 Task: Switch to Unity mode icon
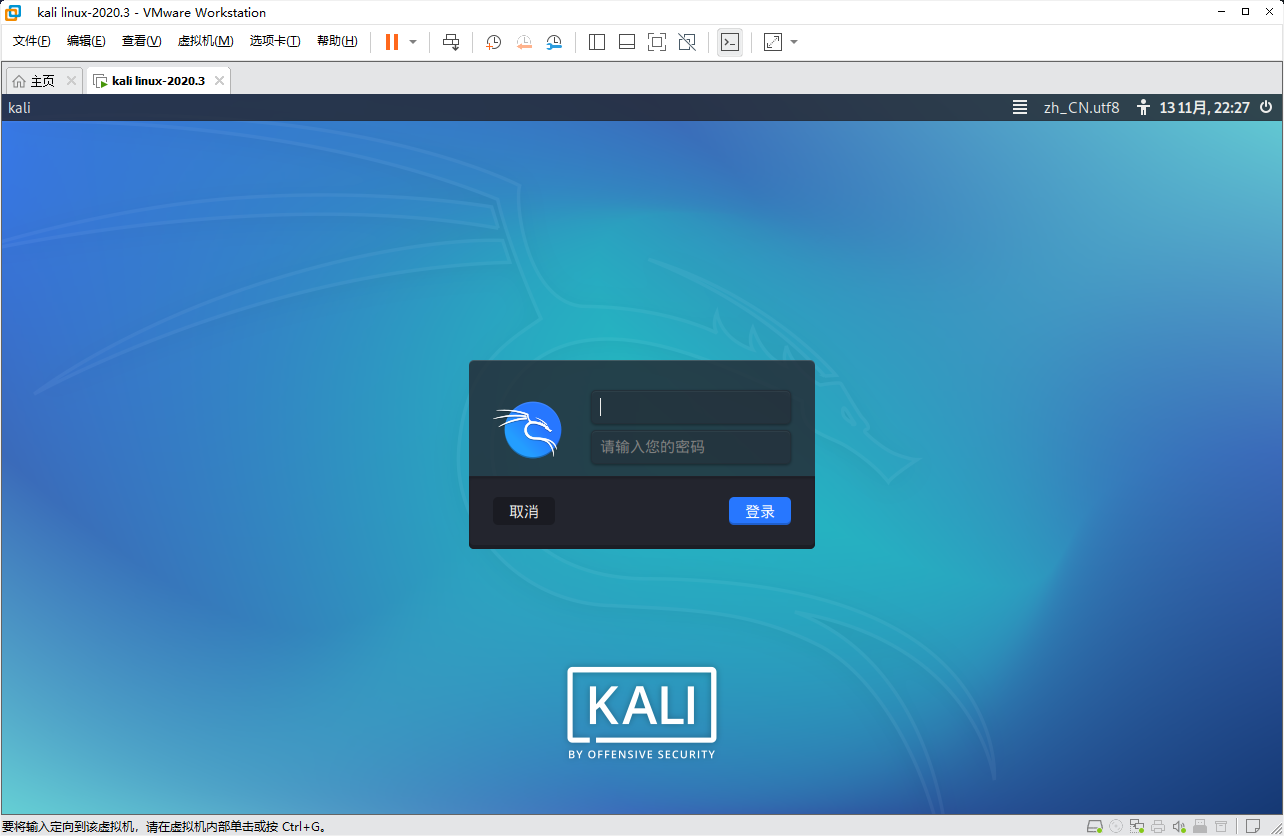pyautogui.click(x=687, y=42)
